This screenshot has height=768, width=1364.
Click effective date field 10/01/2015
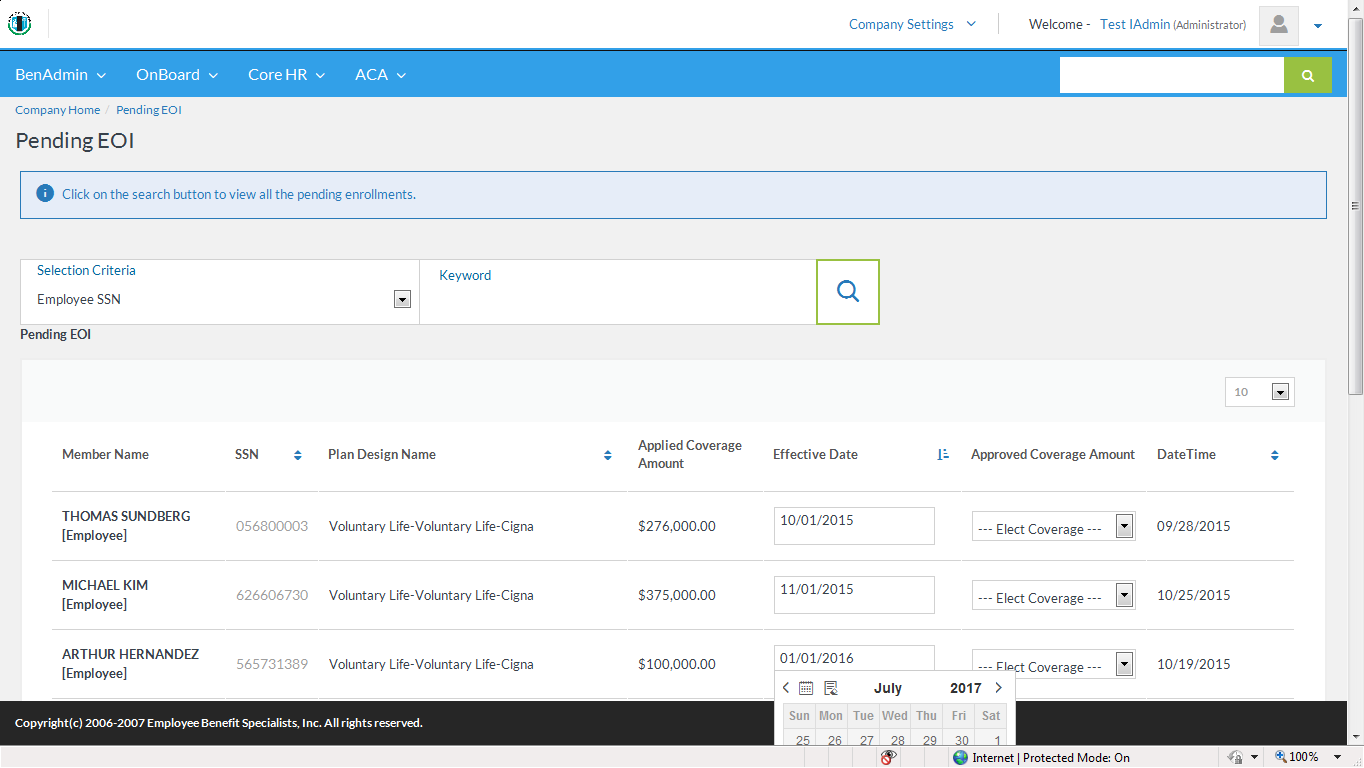tap(854, 526)
